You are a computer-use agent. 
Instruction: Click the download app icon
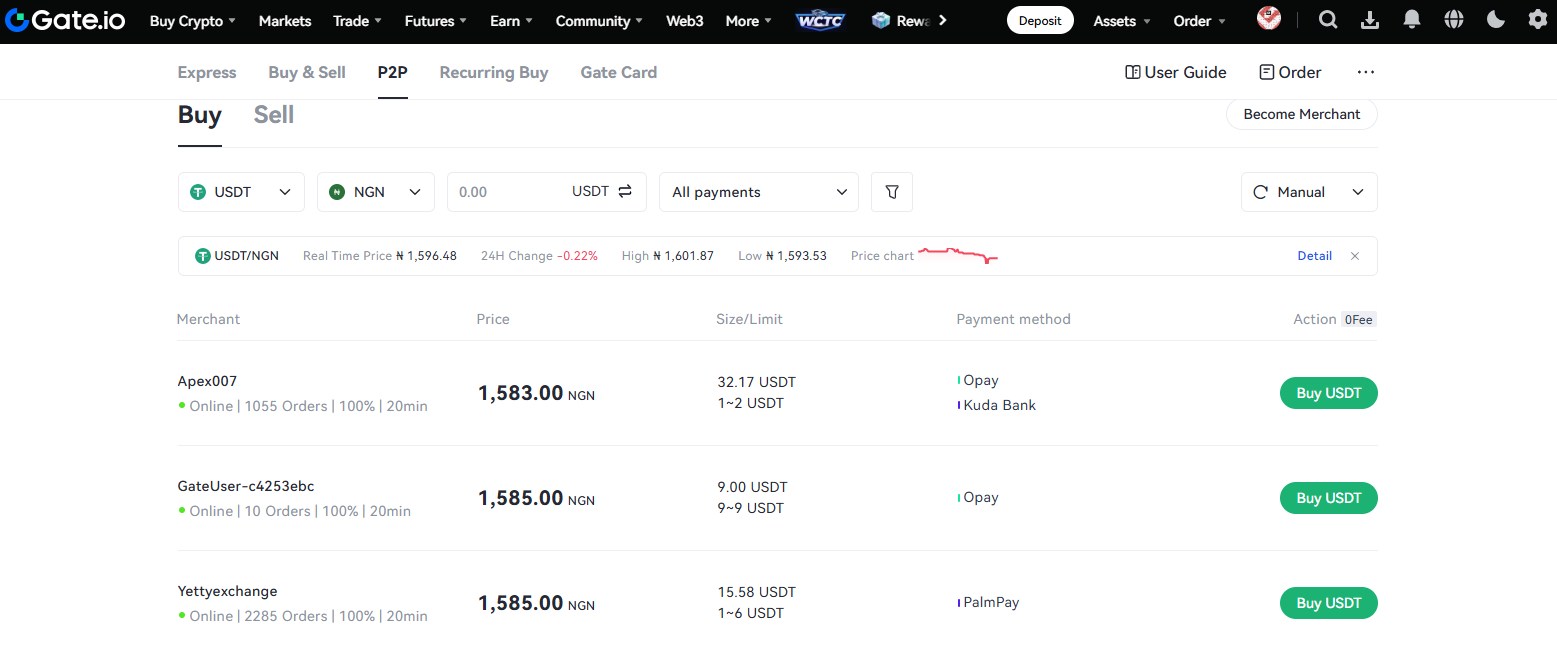pos(1370,20)
